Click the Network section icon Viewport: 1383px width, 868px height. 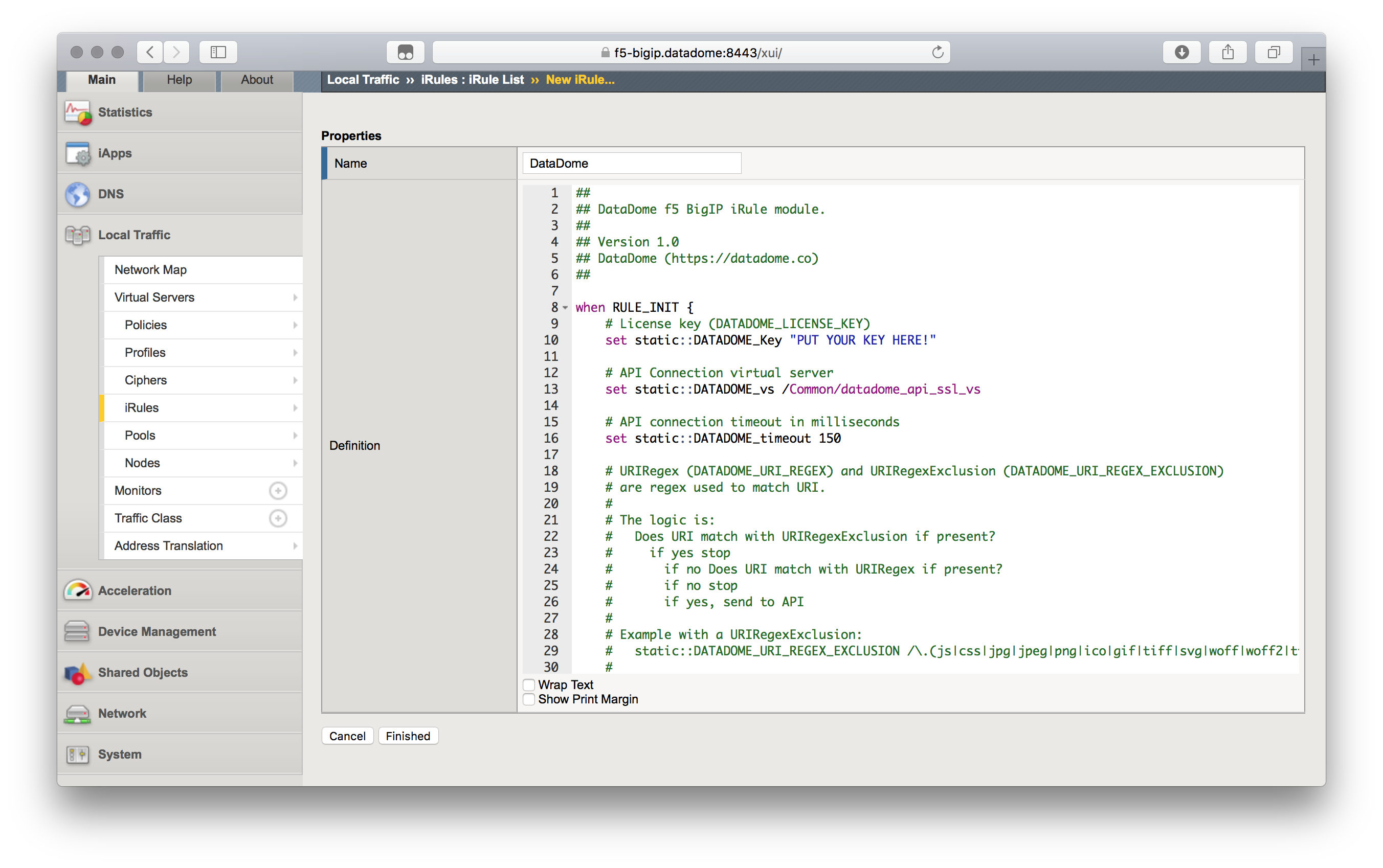click(78, 714)
